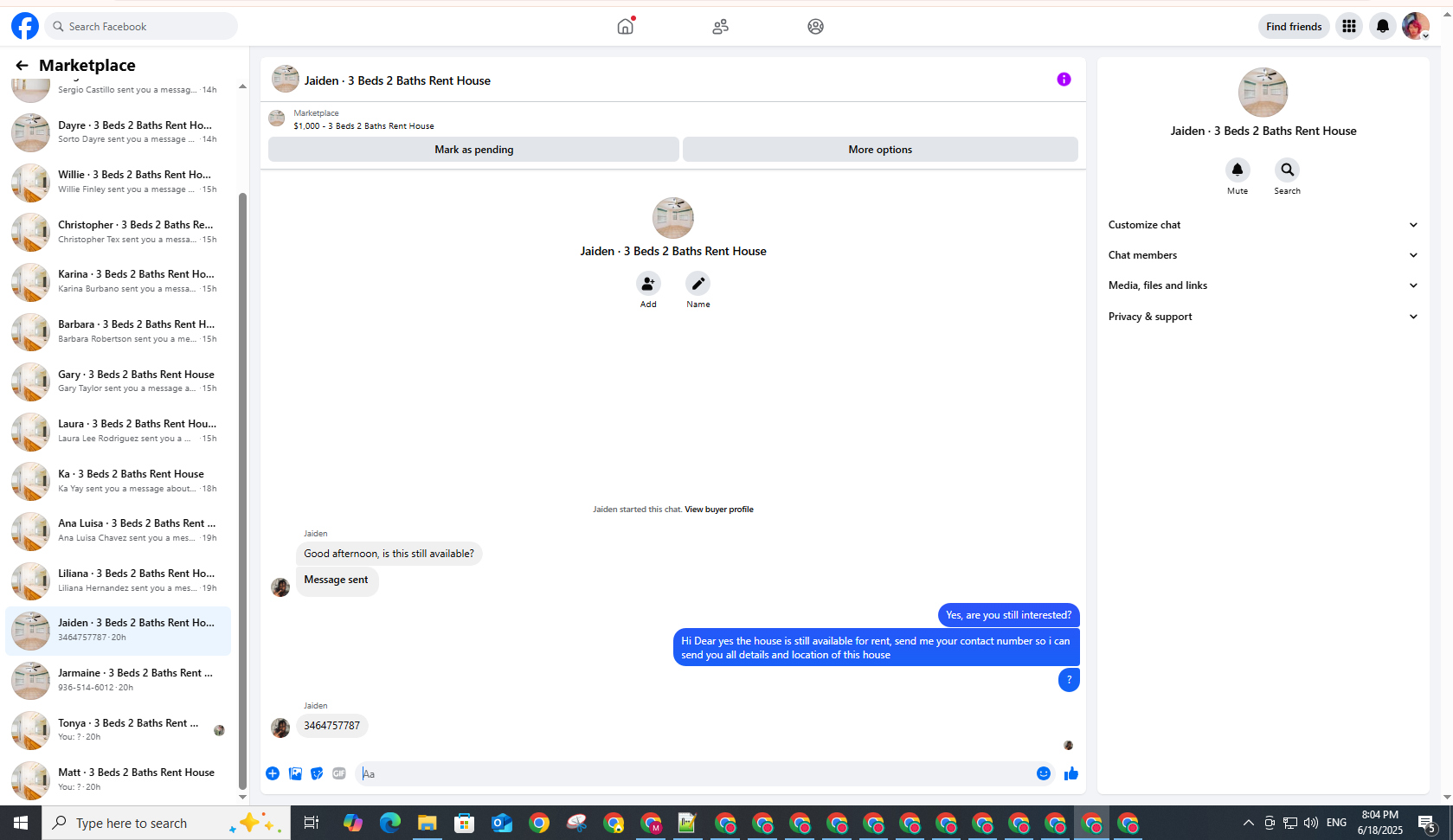Open the volume control in tray

pyautogui.click(x=1310, y=823)
